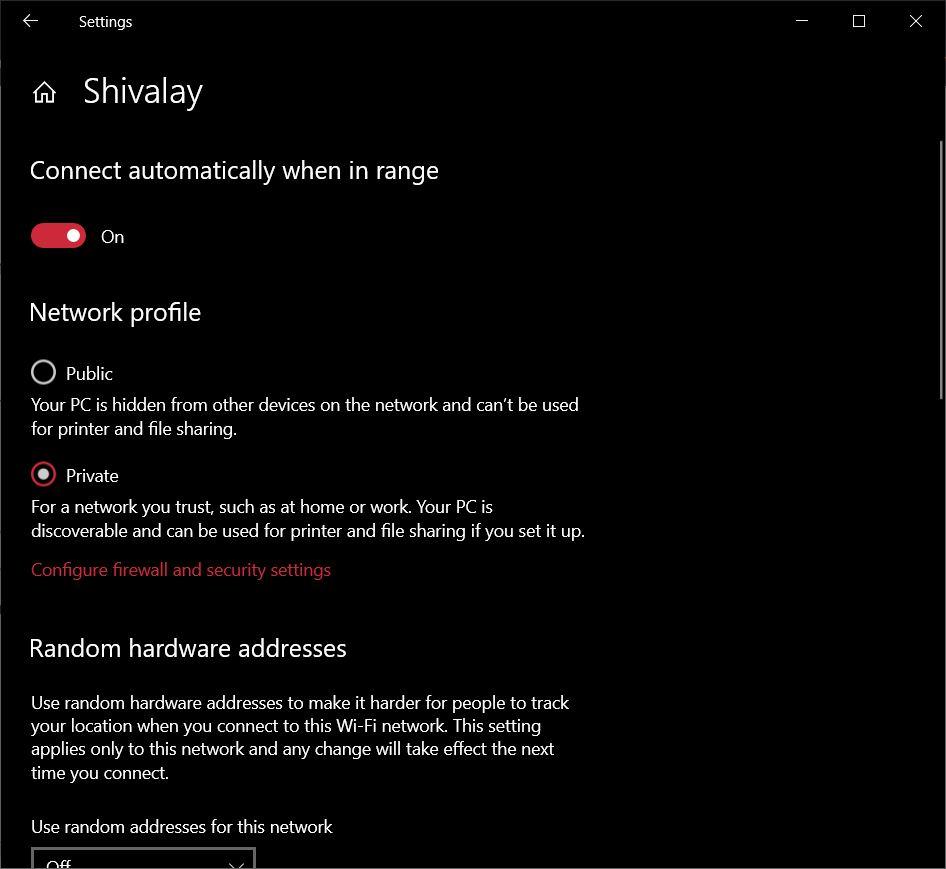Click the vertical scrollbar thumb on the right
This screenshot has height=869, width=946.
[x=940, y=270]
